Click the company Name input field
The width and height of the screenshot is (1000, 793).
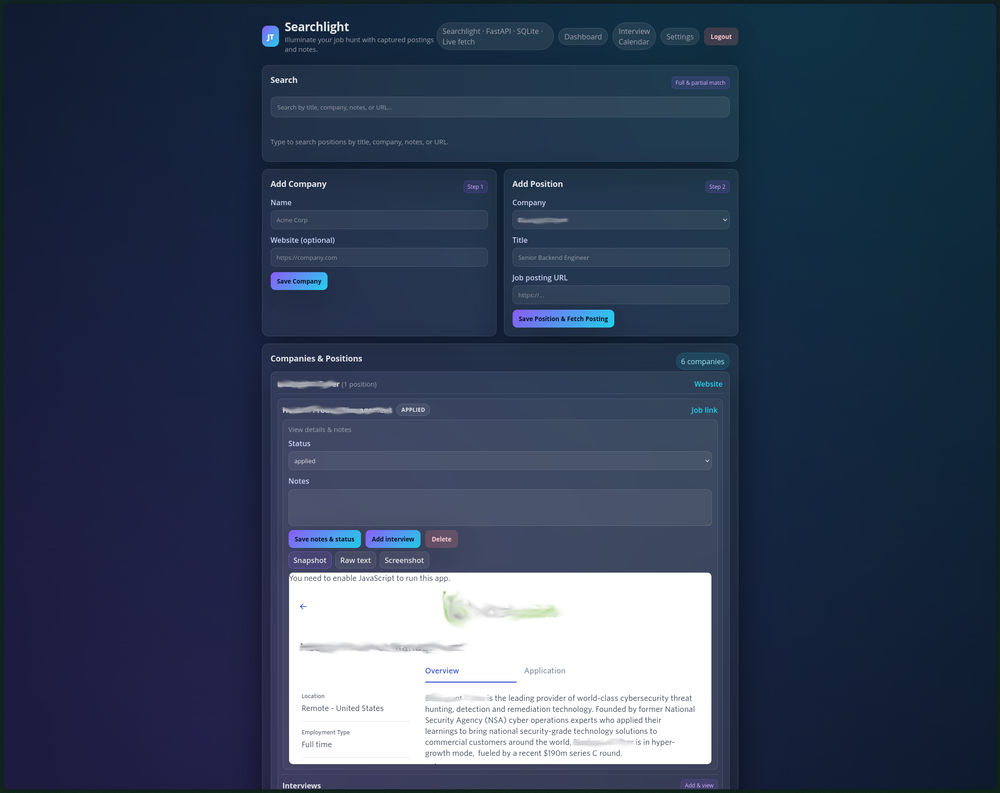pos(378,220)
